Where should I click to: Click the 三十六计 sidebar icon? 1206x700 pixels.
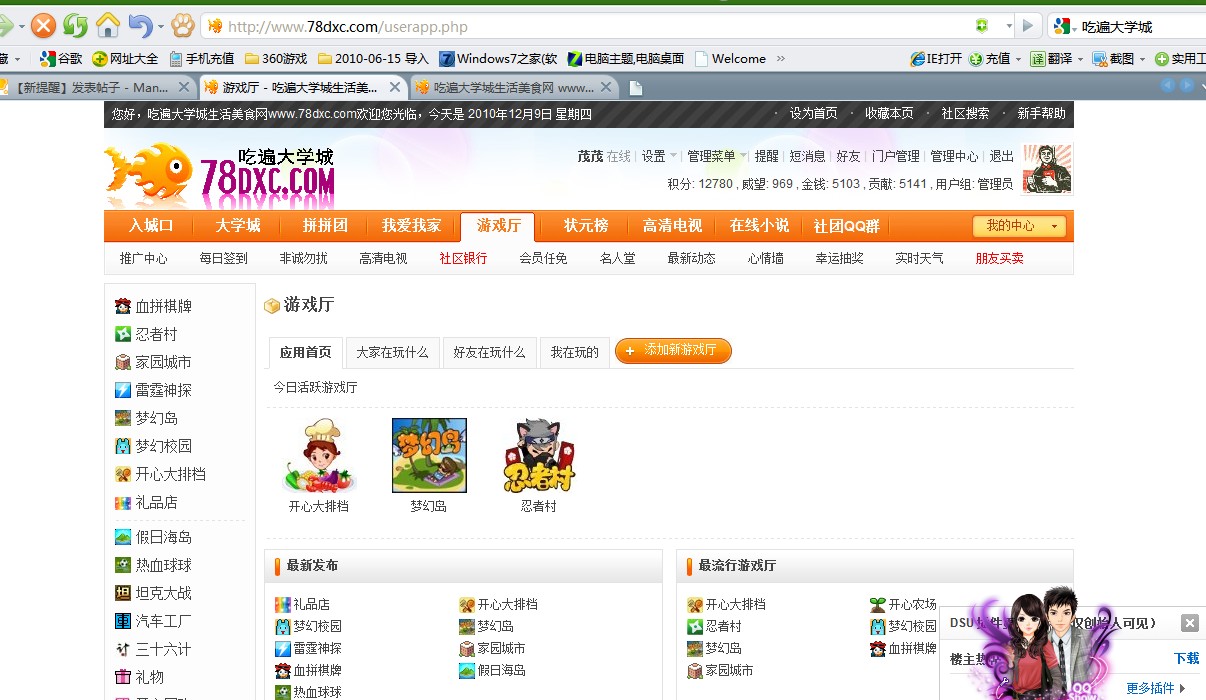(x=123, y=649)
